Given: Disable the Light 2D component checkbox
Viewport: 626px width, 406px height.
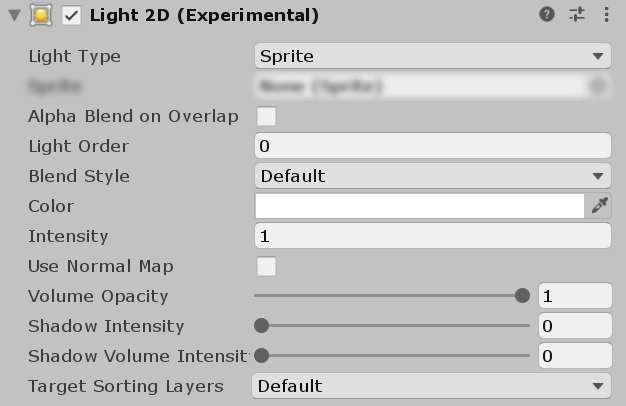Looking at the screenshot, I should coord(71,15).
